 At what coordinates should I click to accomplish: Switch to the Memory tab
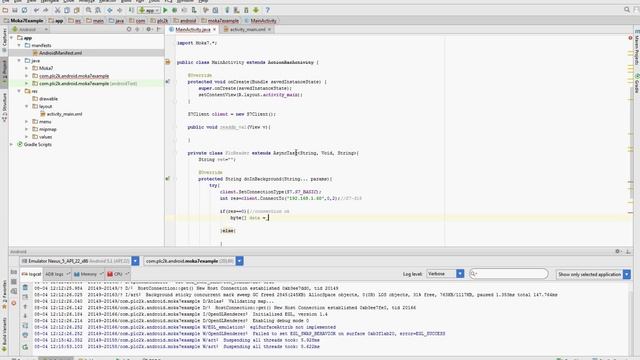[x=88, y=274]
